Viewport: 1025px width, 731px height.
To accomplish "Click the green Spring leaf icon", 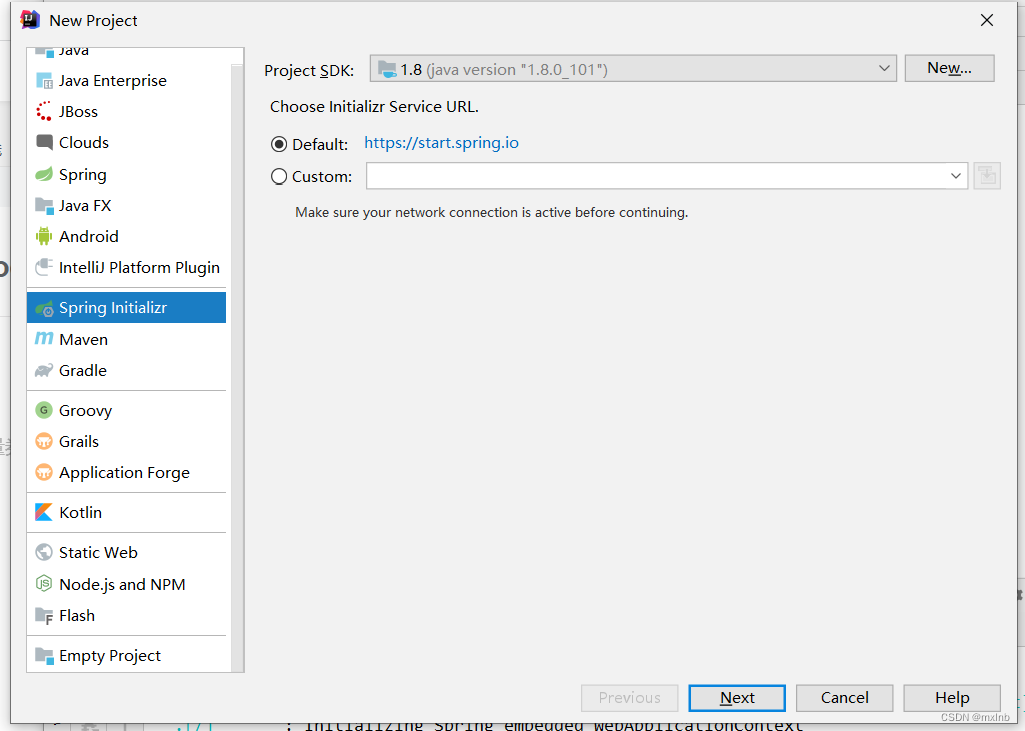I will pos(44,175).
